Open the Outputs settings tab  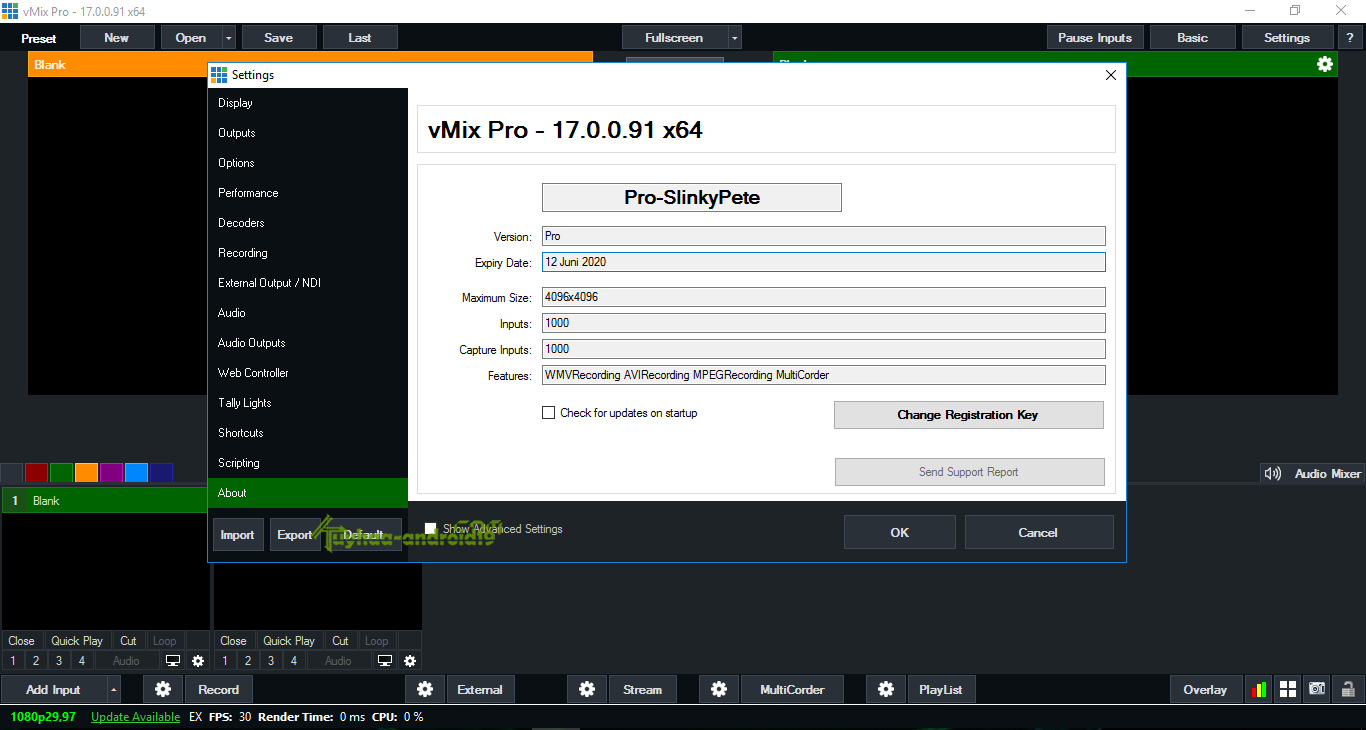pos(308,133)
